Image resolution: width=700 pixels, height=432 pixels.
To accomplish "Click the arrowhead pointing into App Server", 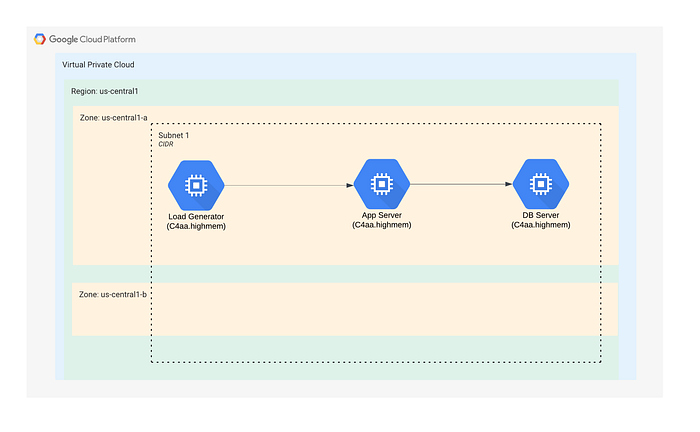I will point(350,185).
